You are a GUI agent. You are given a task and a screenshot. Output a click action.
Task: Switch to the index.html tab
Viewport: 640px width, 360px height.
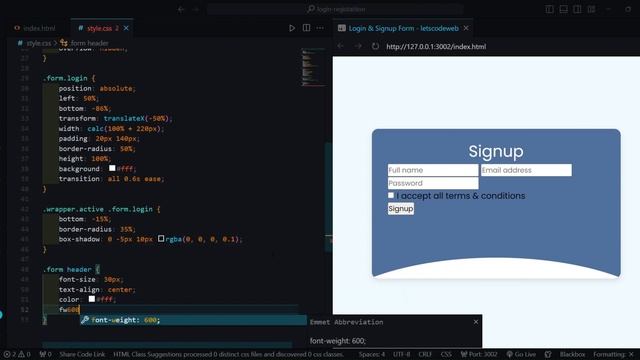pos(35,28)
